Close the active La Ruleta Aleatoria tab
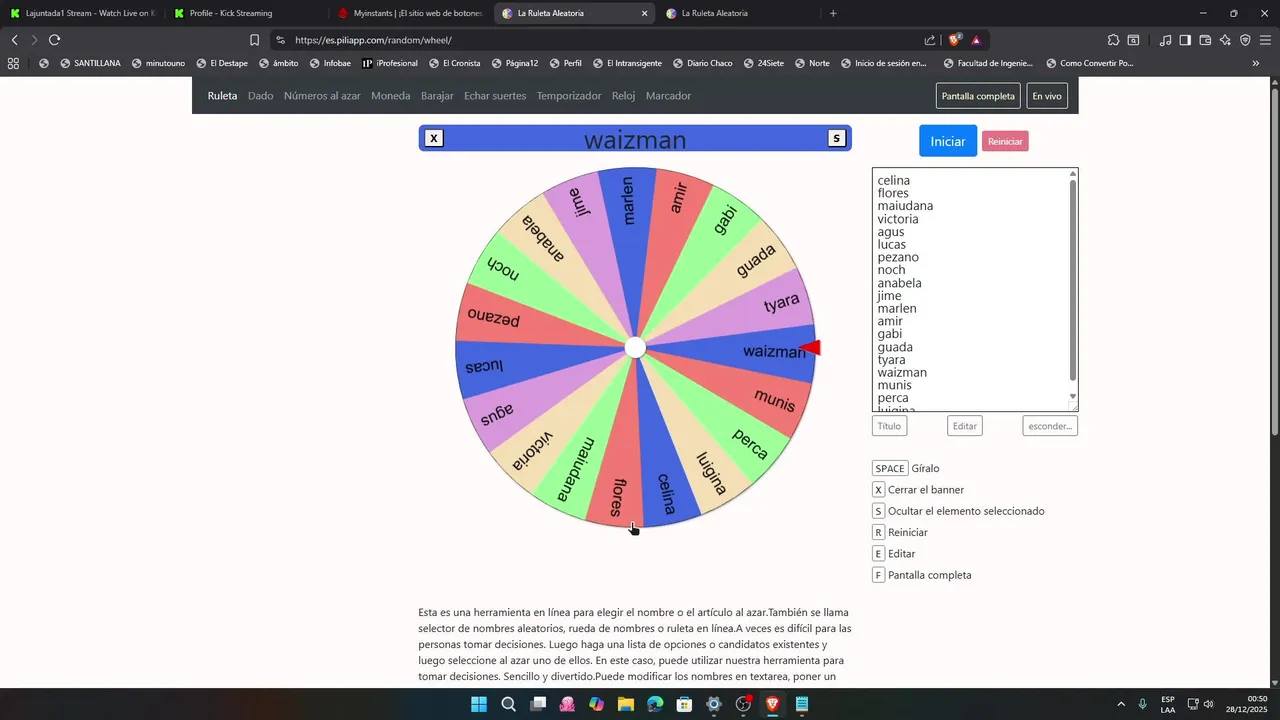Screen dimensions: 1280x720 click(x=644, y=13)
